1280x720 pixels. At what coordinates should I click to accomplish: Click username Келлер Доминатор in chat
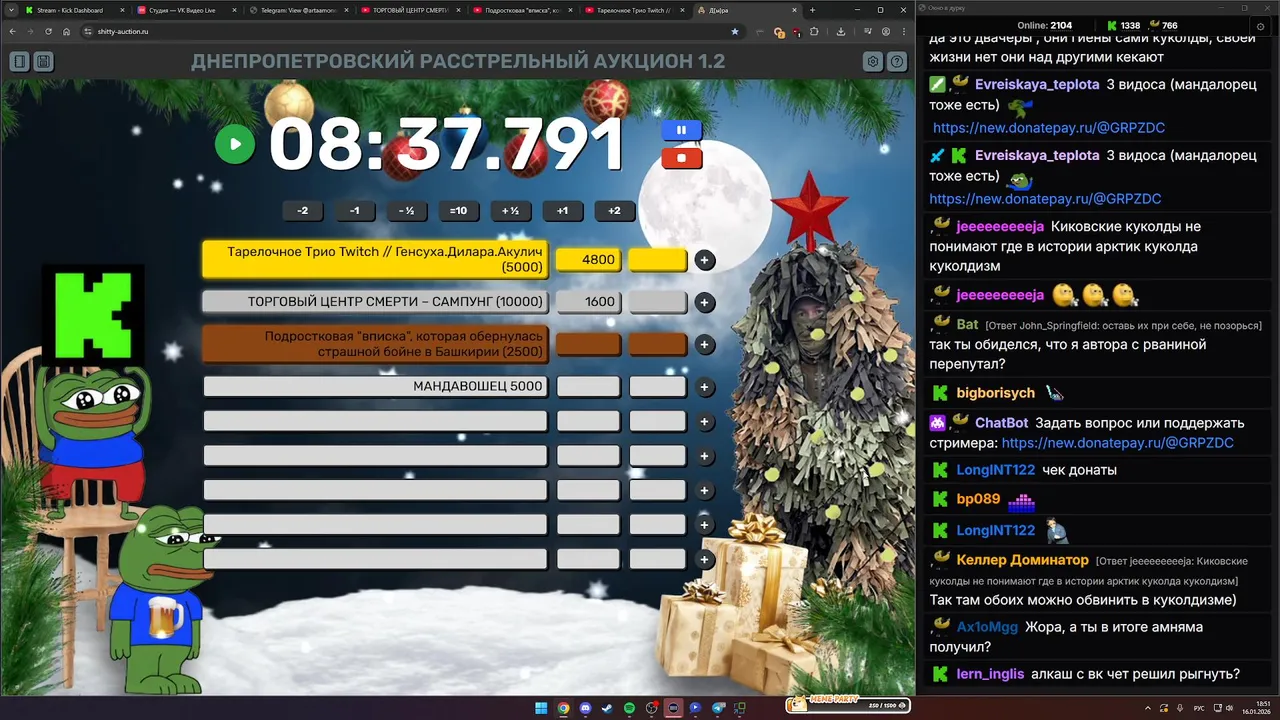pos(1022,560)
